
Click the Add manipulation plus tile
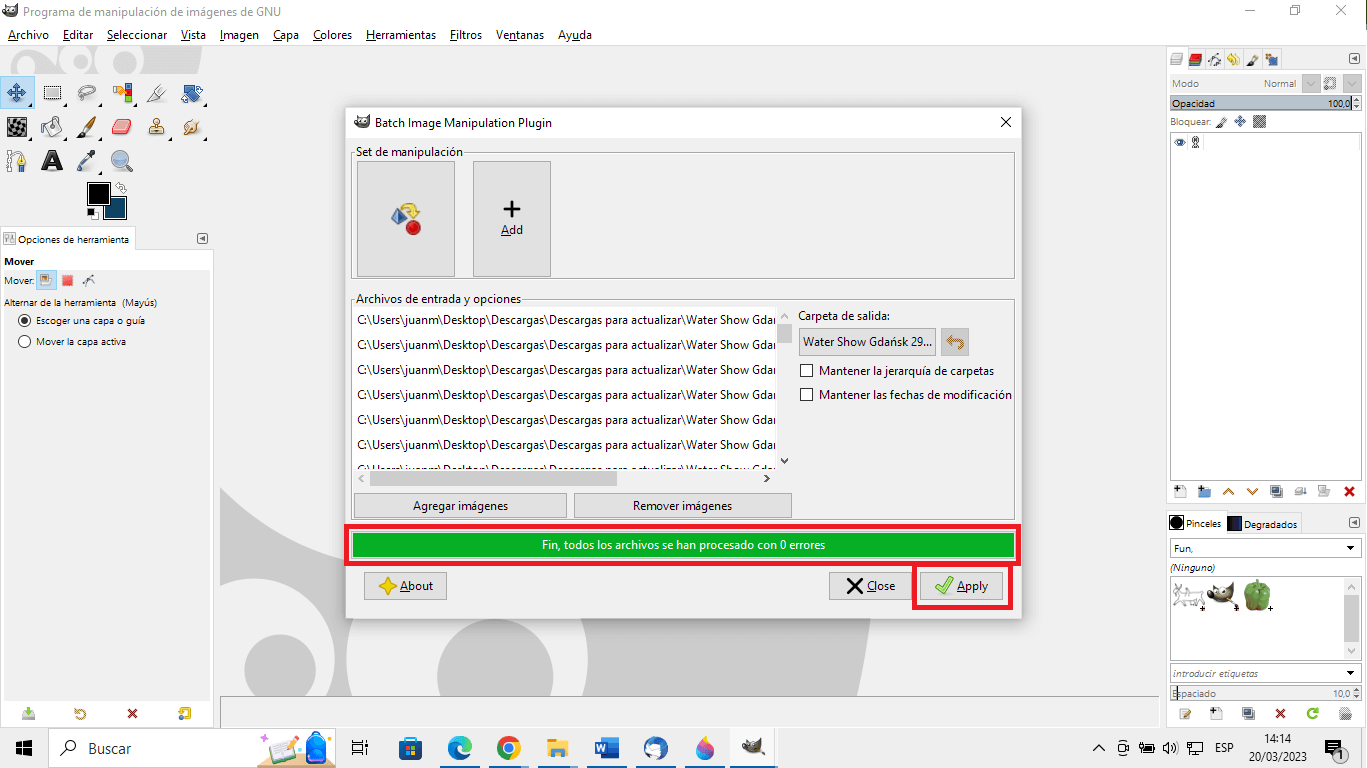[x=512, y=219]
